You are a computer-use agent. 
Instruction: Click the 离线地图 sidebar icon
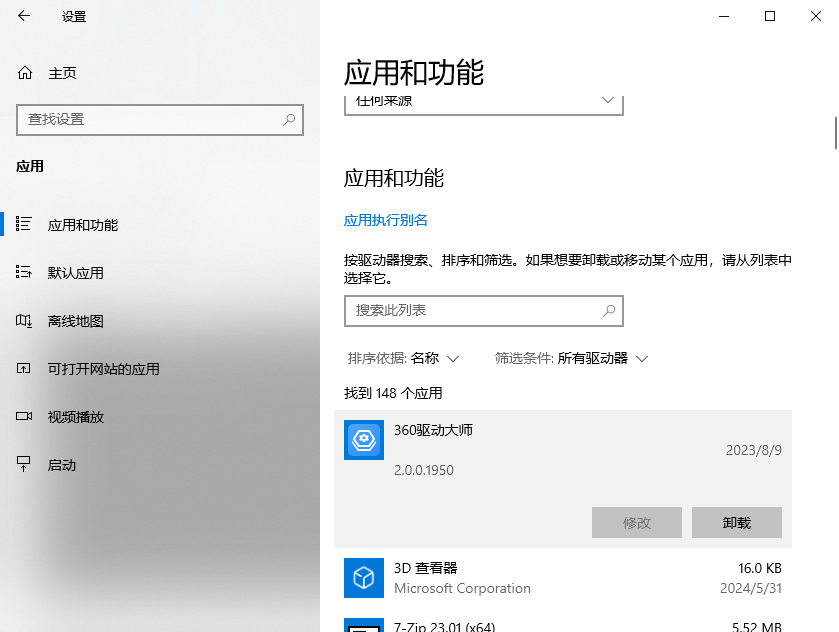coord(24,320)
